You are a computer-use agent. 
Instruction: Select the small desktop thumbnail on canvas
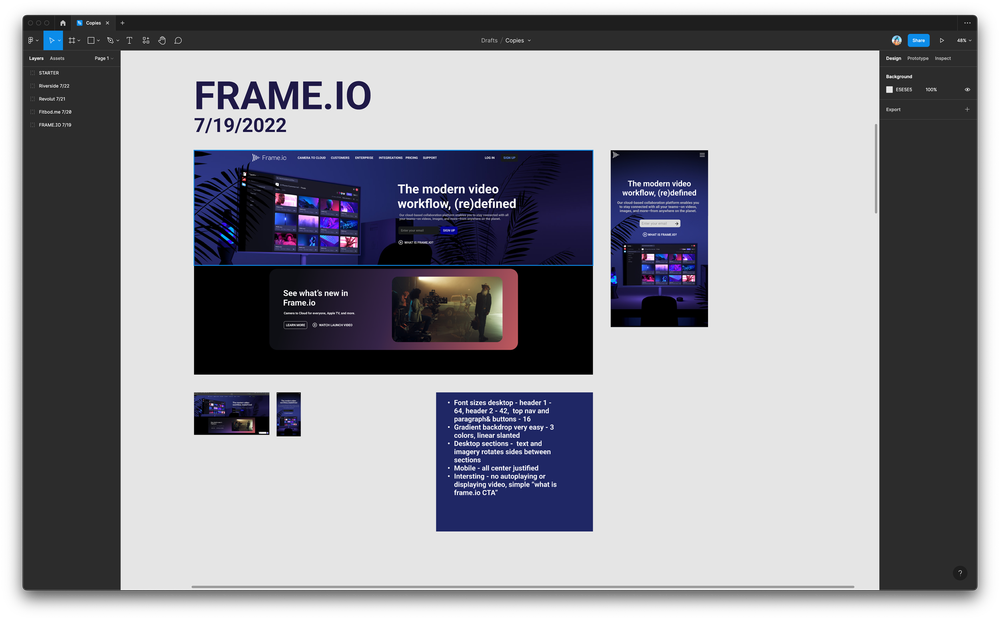[x=232, y=413]
